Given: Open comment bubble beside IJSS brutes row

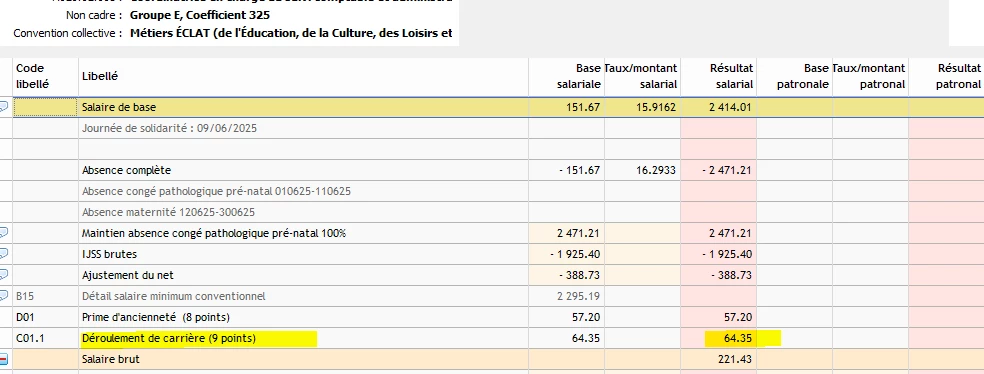Looking at the screenshot, I should [3, 254].
